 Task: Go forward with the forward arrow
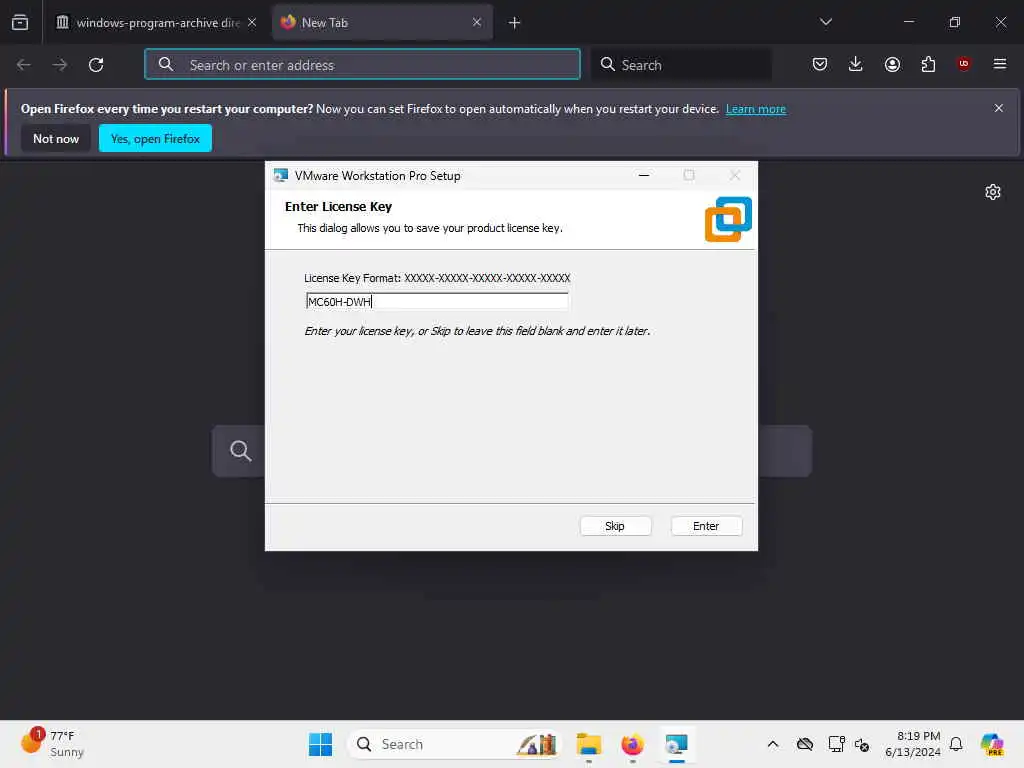59,65
